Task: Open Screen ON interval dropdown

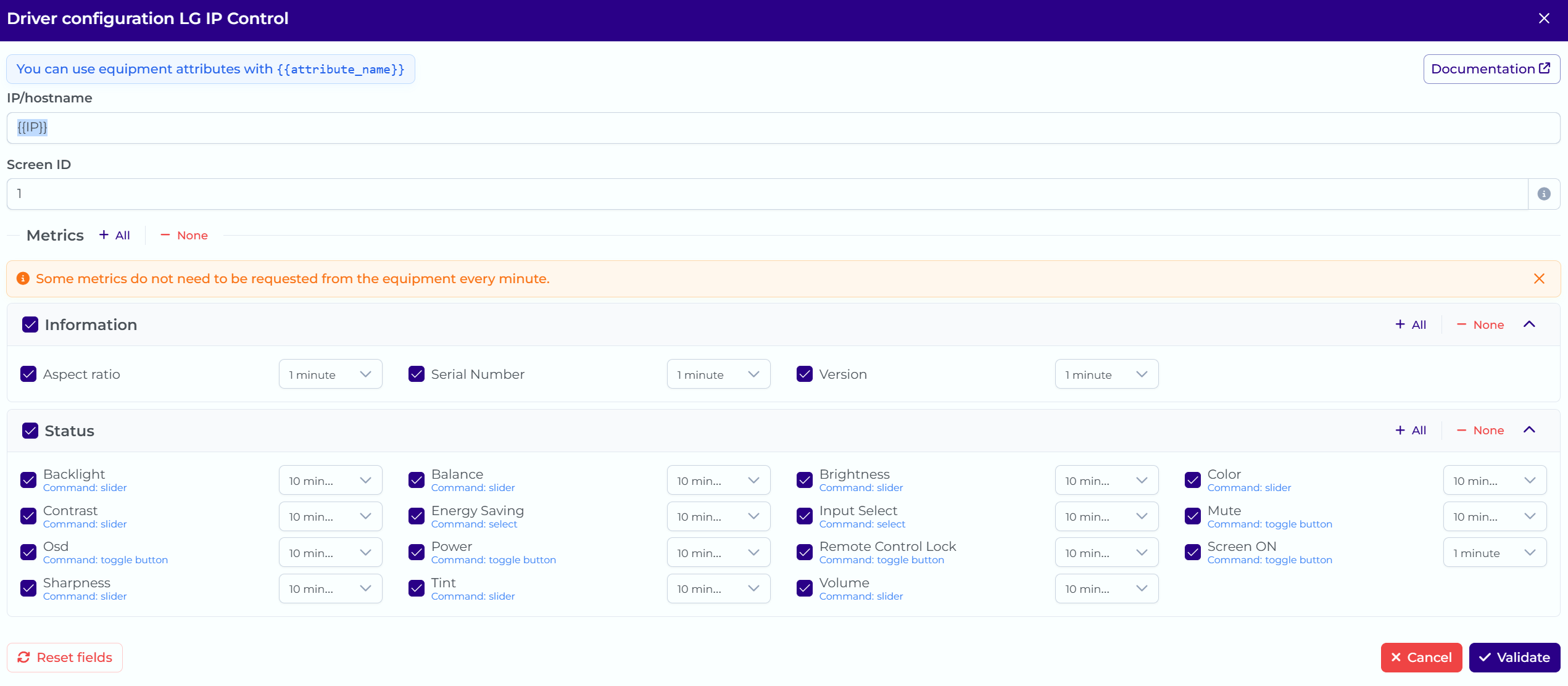Action: 1495,553
